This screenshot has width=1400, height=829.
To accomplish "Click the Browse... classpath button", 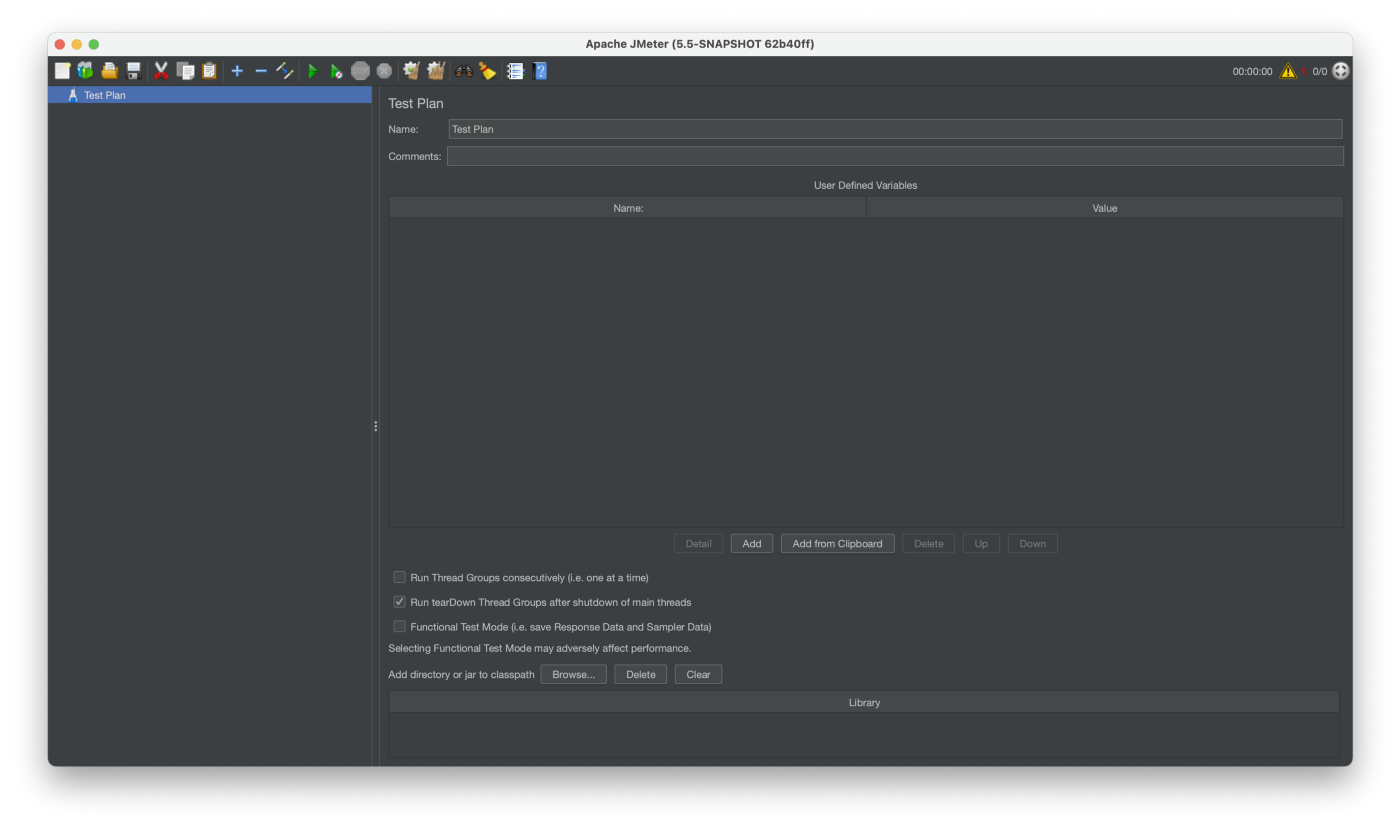I will coord(574,674).
